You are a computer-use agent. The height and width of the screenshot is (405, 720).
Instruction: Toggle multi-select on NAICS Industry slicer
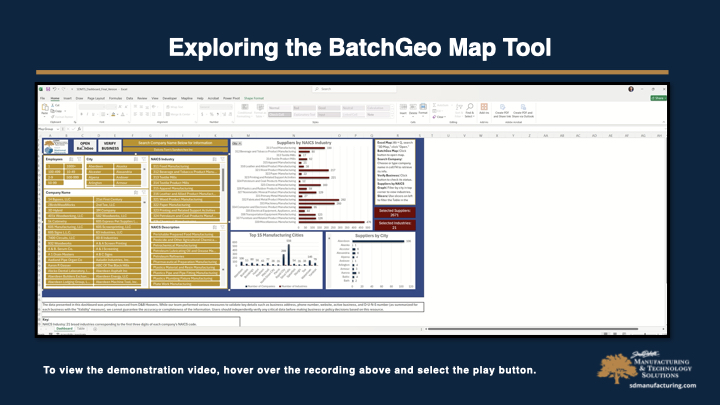coord(214,159)
